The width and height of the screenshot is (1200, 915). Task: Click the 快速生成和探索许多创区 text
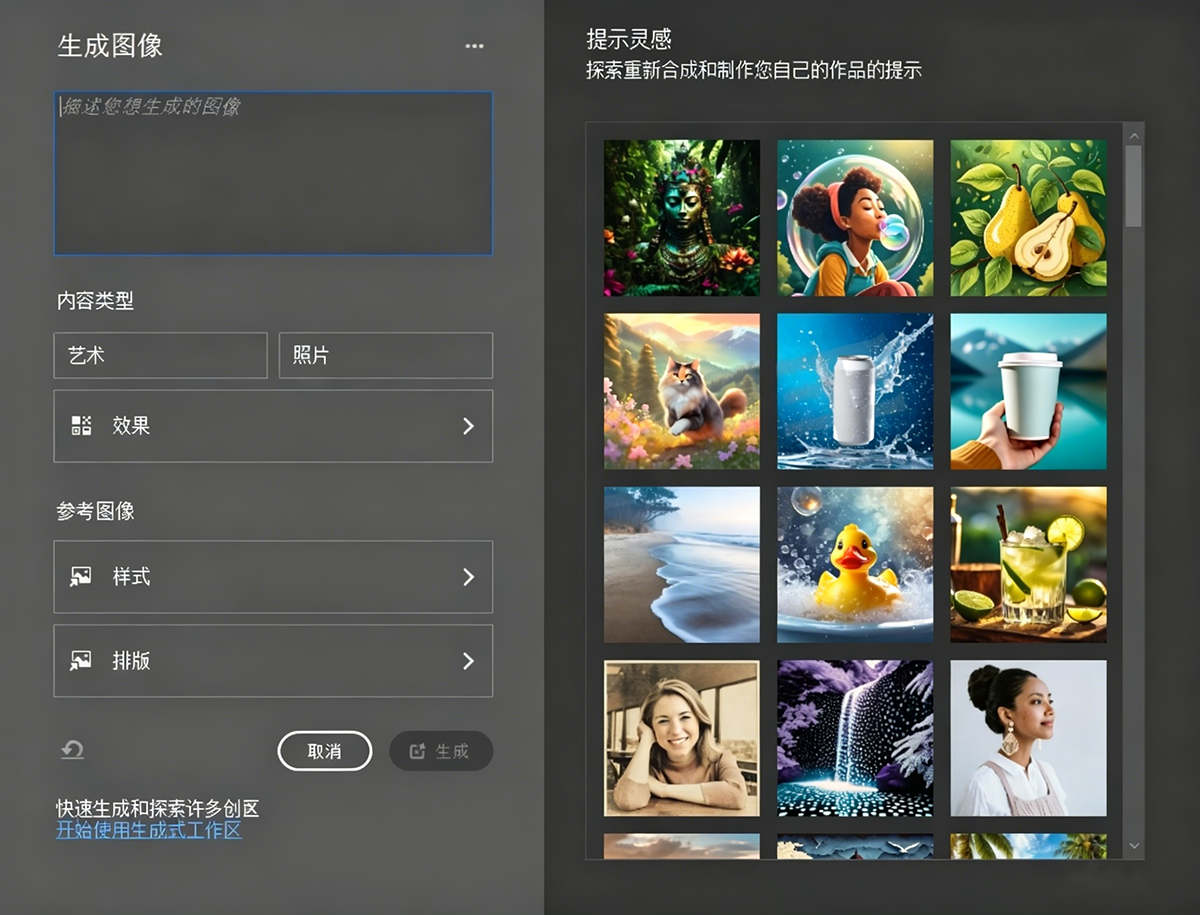(x=158, y=808)
